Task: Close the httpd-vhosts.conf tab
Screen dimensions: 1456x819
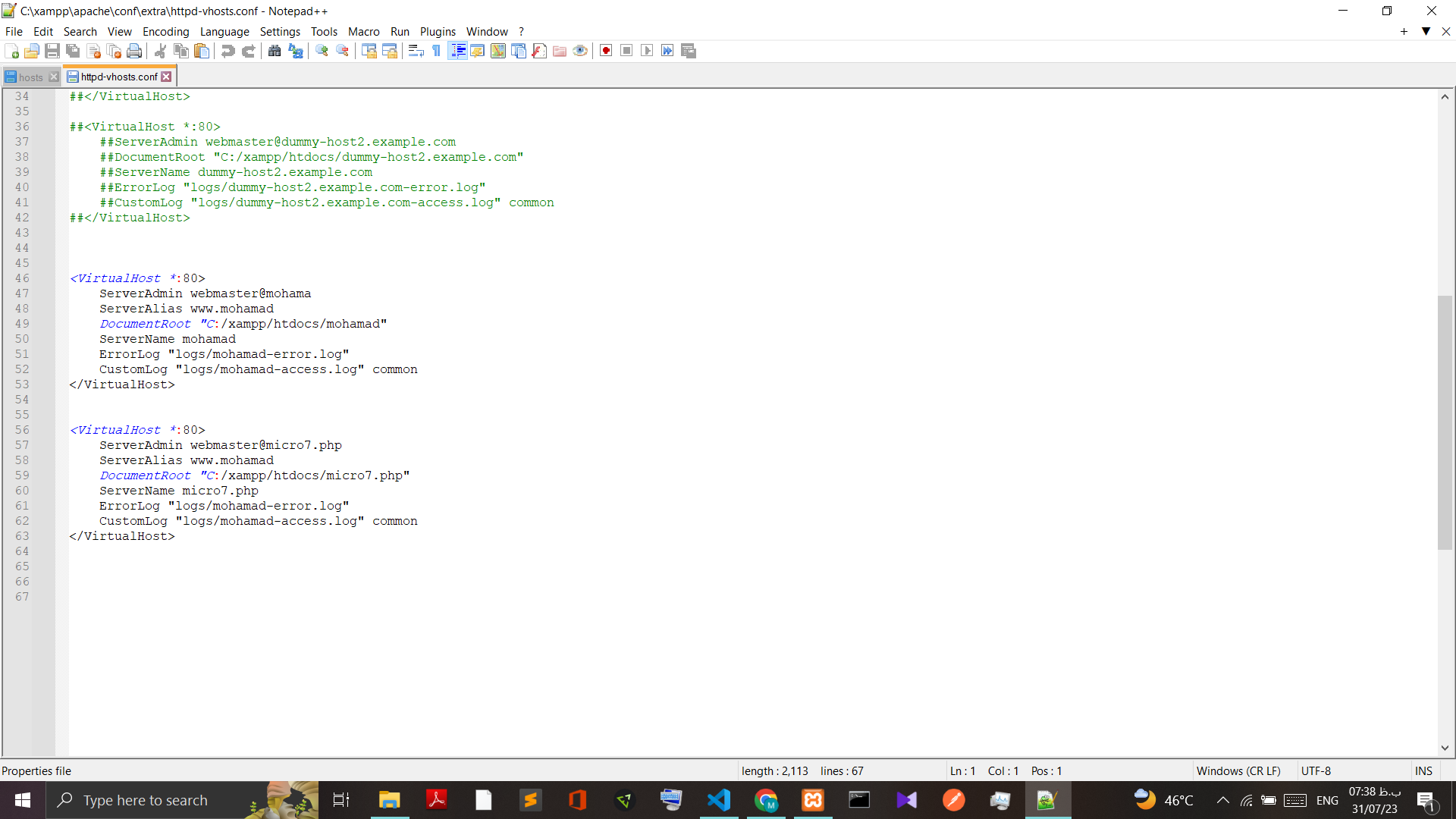Action: (166, 77)
